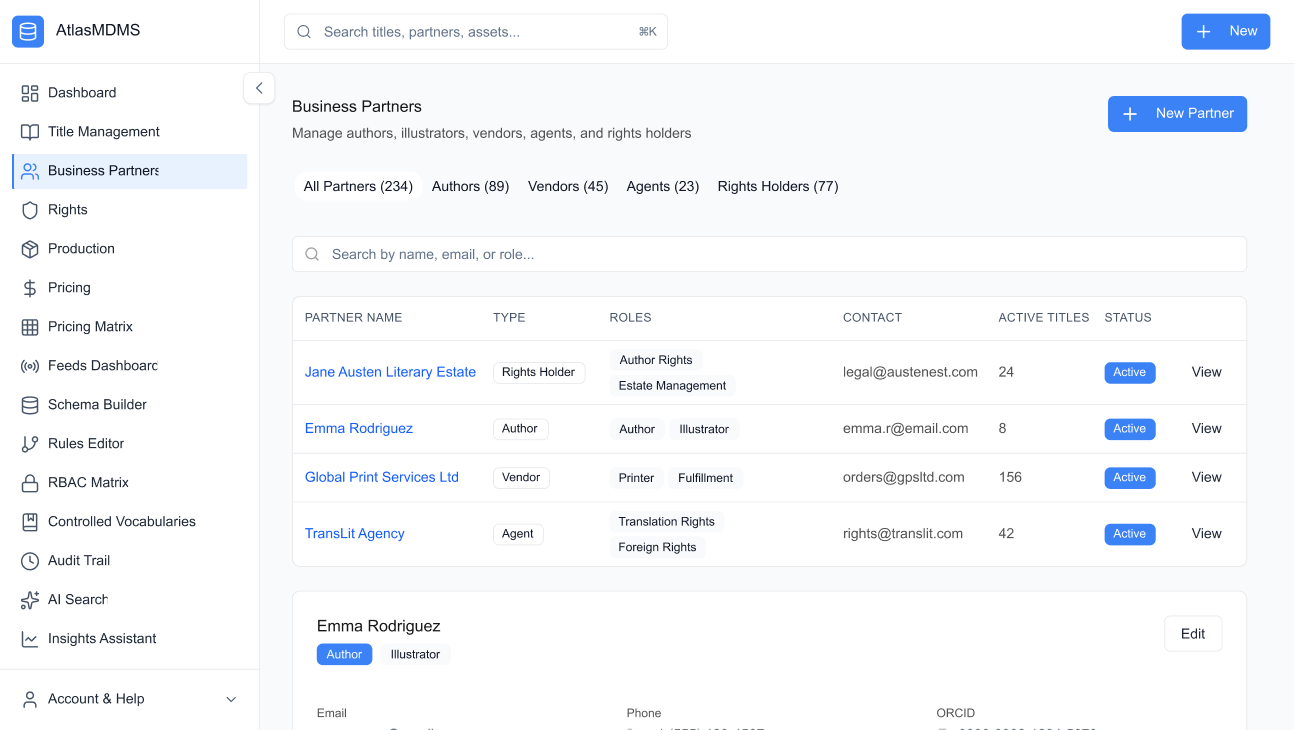This screenshot has width=1295, height=730.
Task: Focus the search by name, email, or role field
Action: (769, 254)
